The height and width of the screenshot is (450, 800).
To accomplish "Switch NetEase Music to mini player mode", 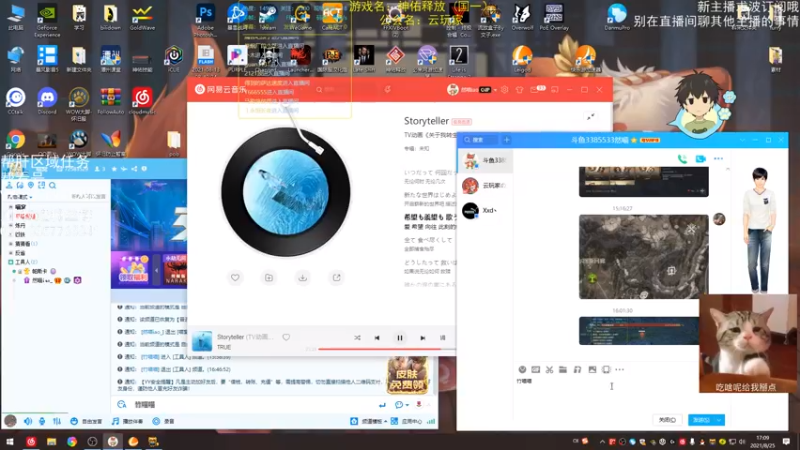I will 555,89.
